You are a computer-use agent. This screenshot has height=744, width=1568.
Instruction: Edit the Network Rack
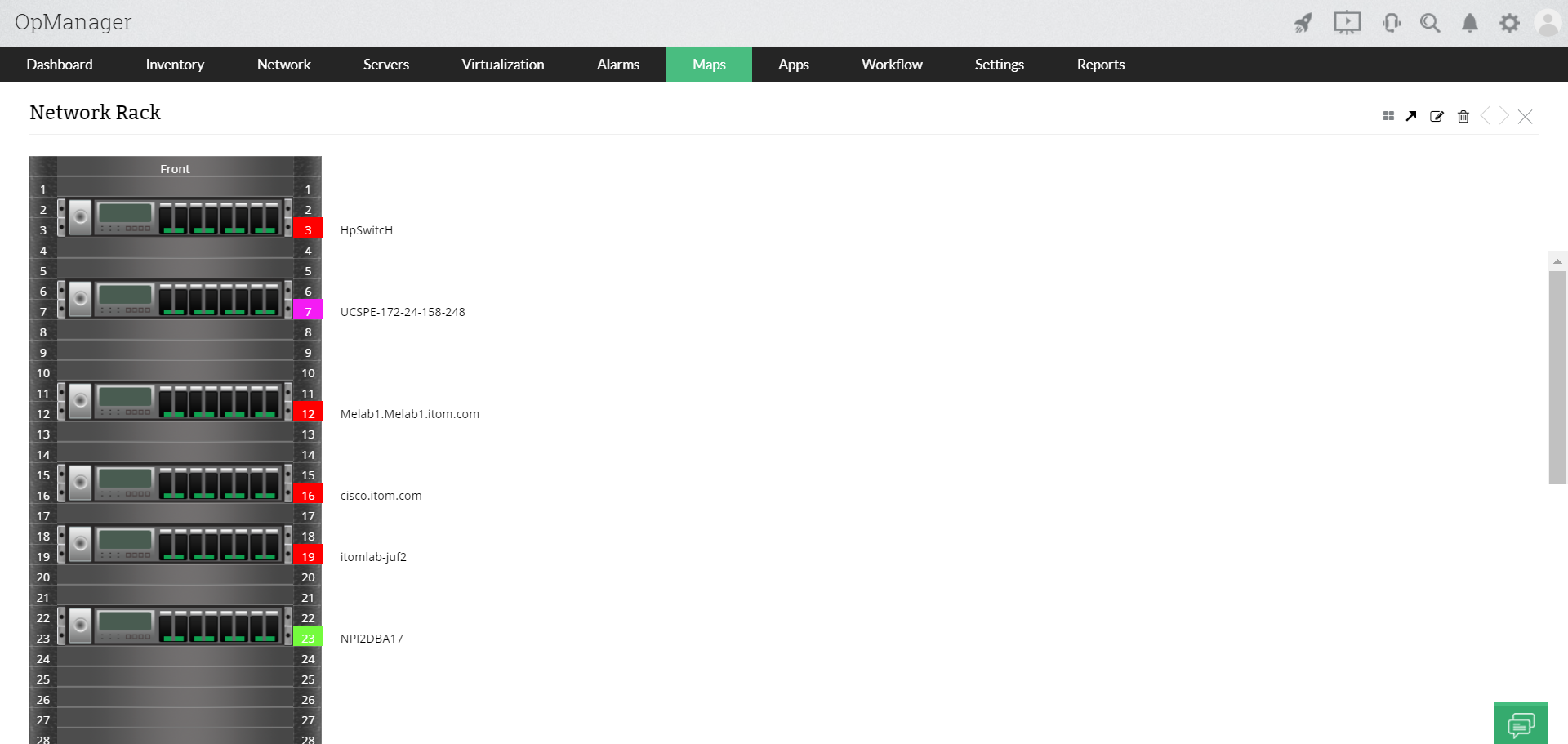pyautogui.click(x=1437, y=116)
